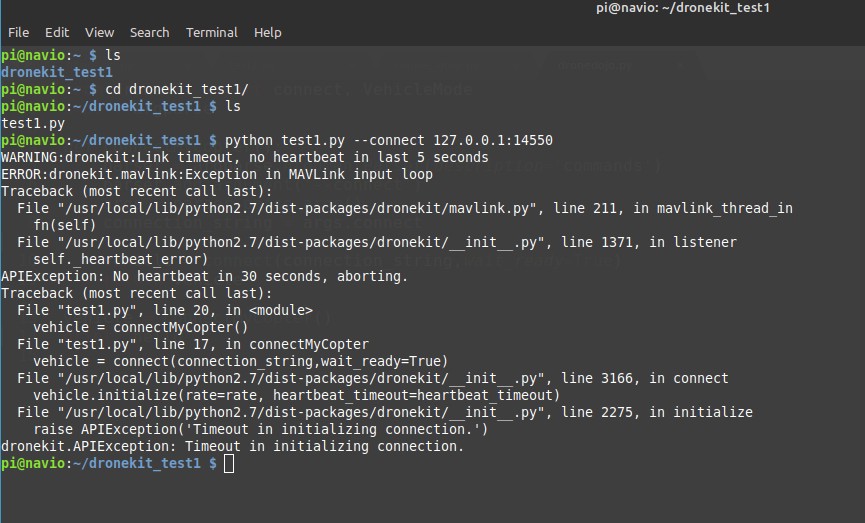Click the 'fn(self)' line
This screenshot has width=865, height=523.
coord(65,225)
